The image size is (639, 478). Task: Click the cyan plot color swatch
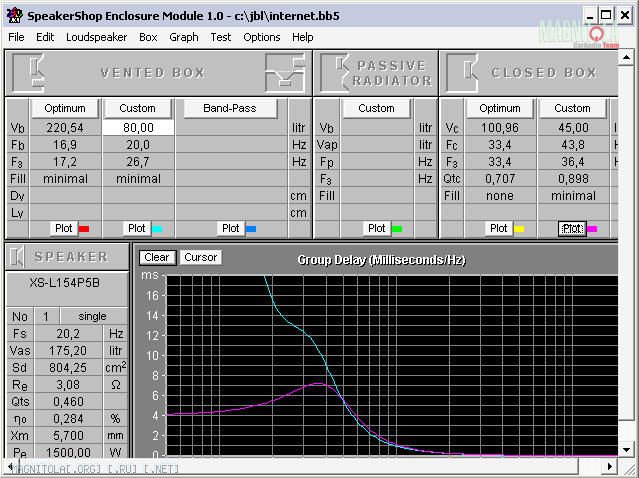[x=157, y=229]
